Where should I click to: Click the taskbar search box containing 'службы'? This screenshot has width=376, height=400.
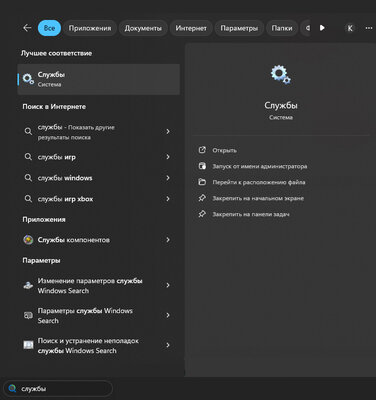[58, 389]
